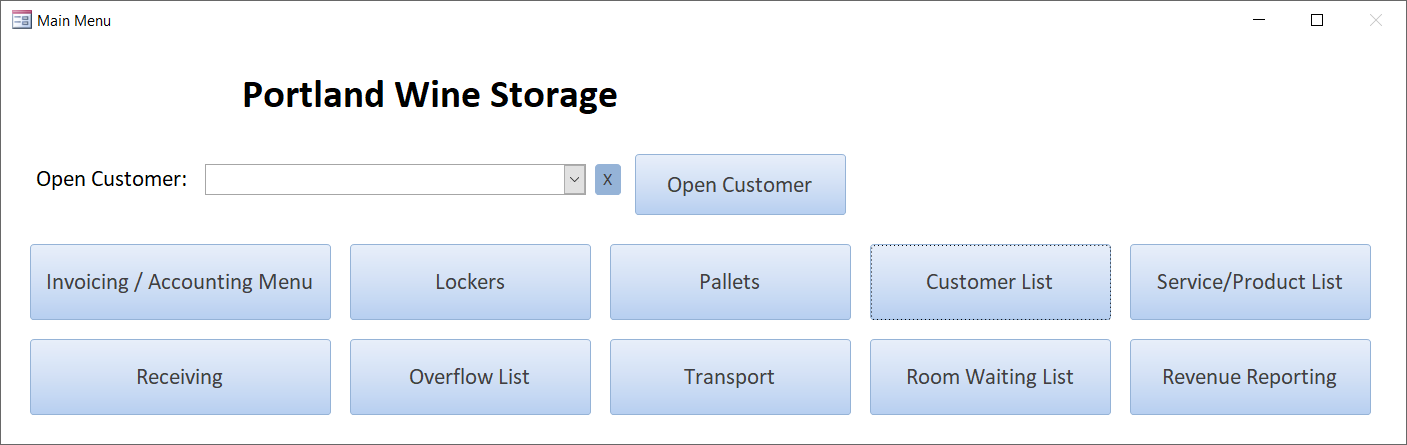Open the Service/Product List

point(1250,282)
